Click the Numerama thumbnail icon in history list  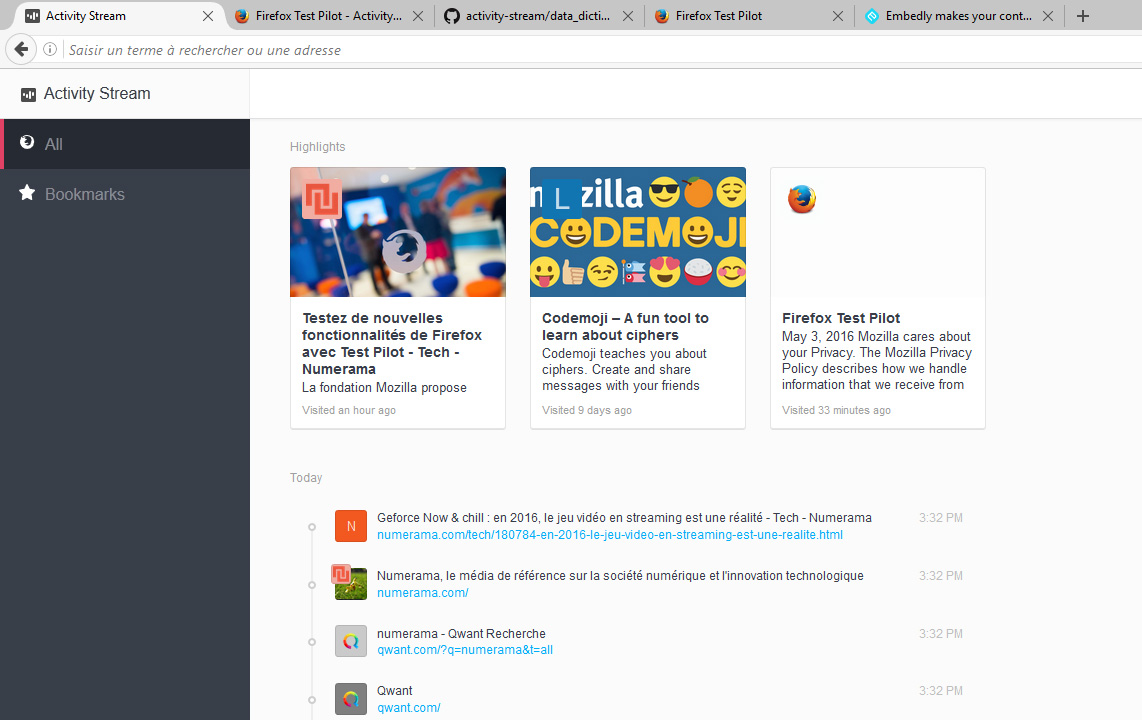[x=350, y=583]
